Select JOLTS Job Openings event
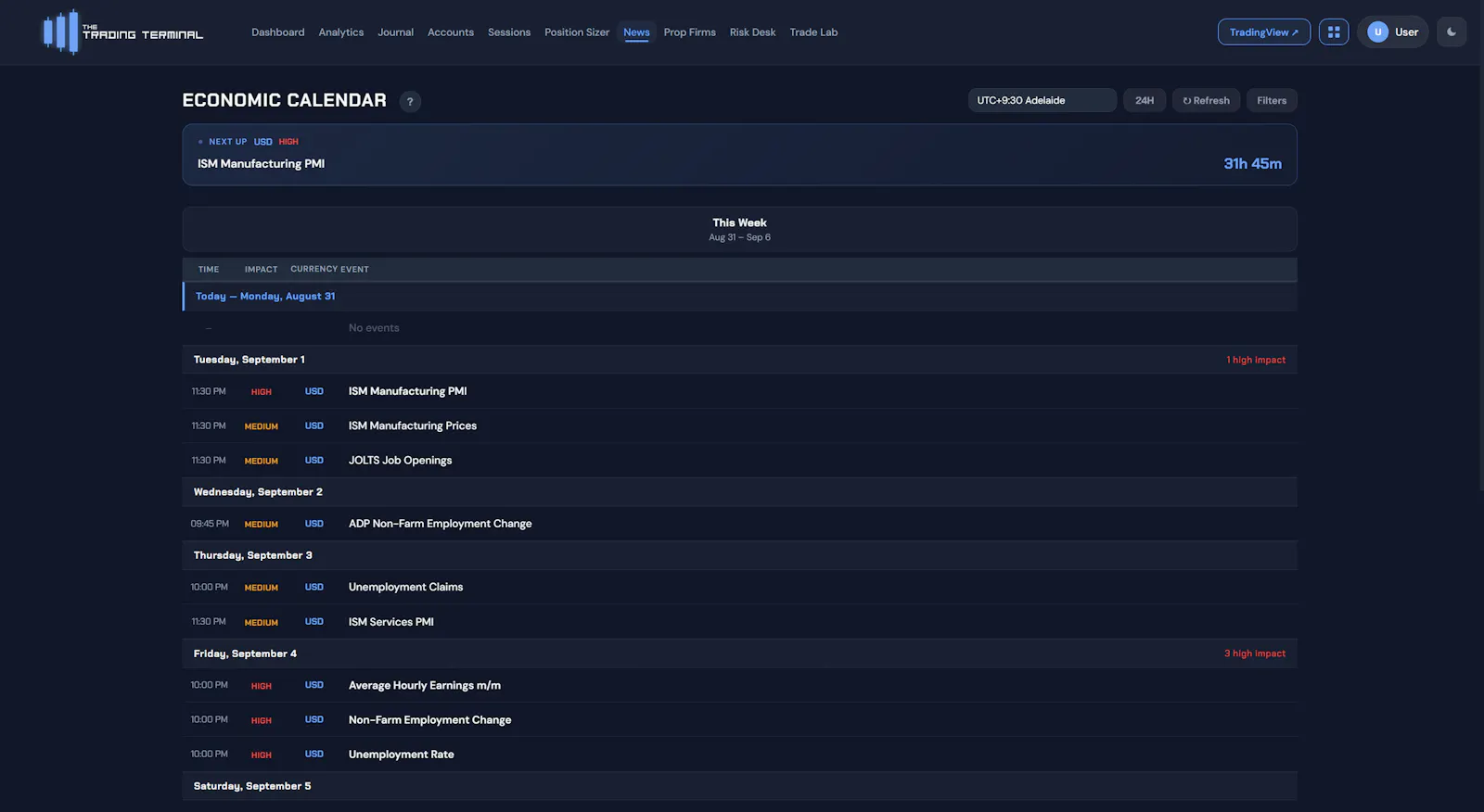This screenshot has height=812, width=1484. coord(739,461)
